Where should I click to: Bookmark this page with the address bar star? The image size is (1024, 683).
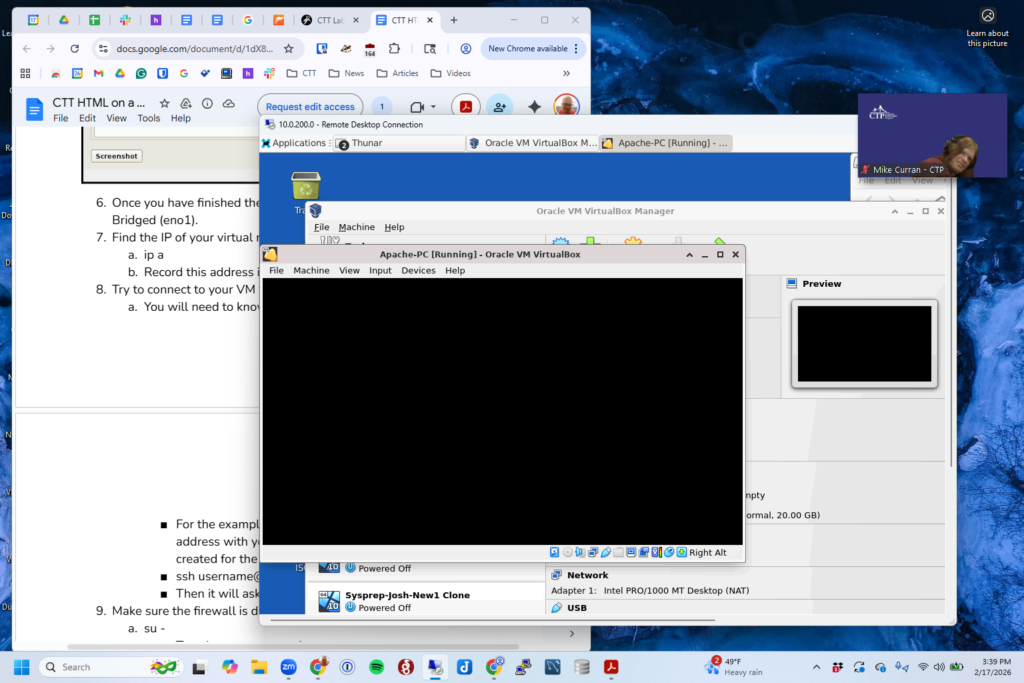288,48
